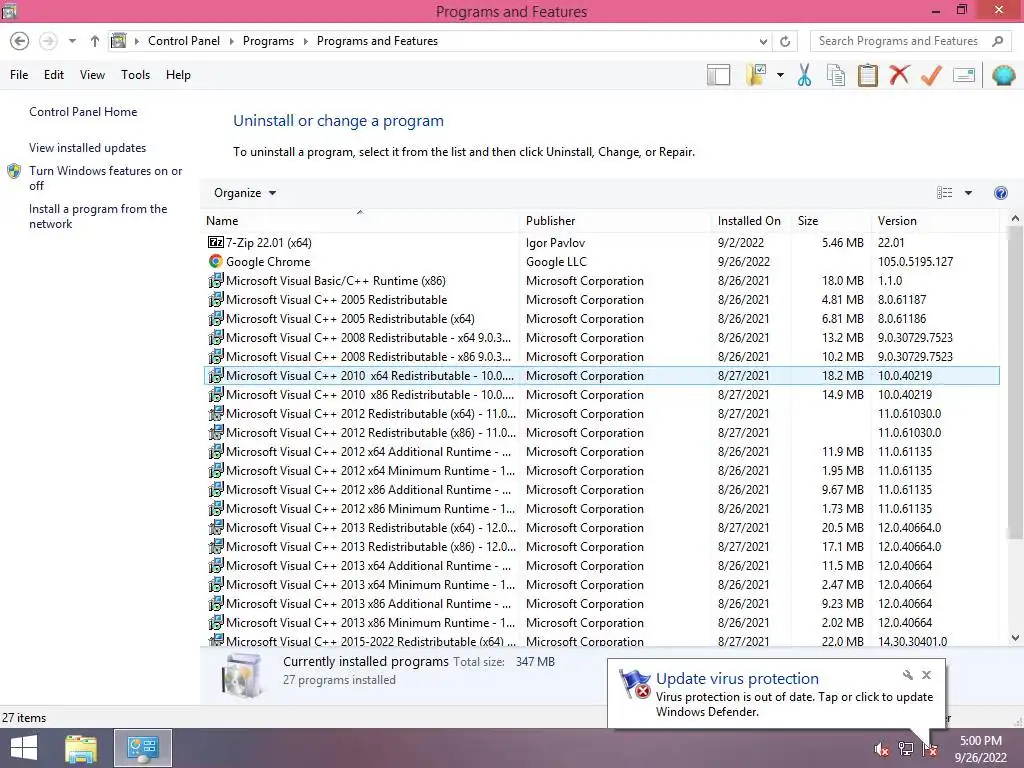Expand the folder options dropdown arrow

(780, 75)
